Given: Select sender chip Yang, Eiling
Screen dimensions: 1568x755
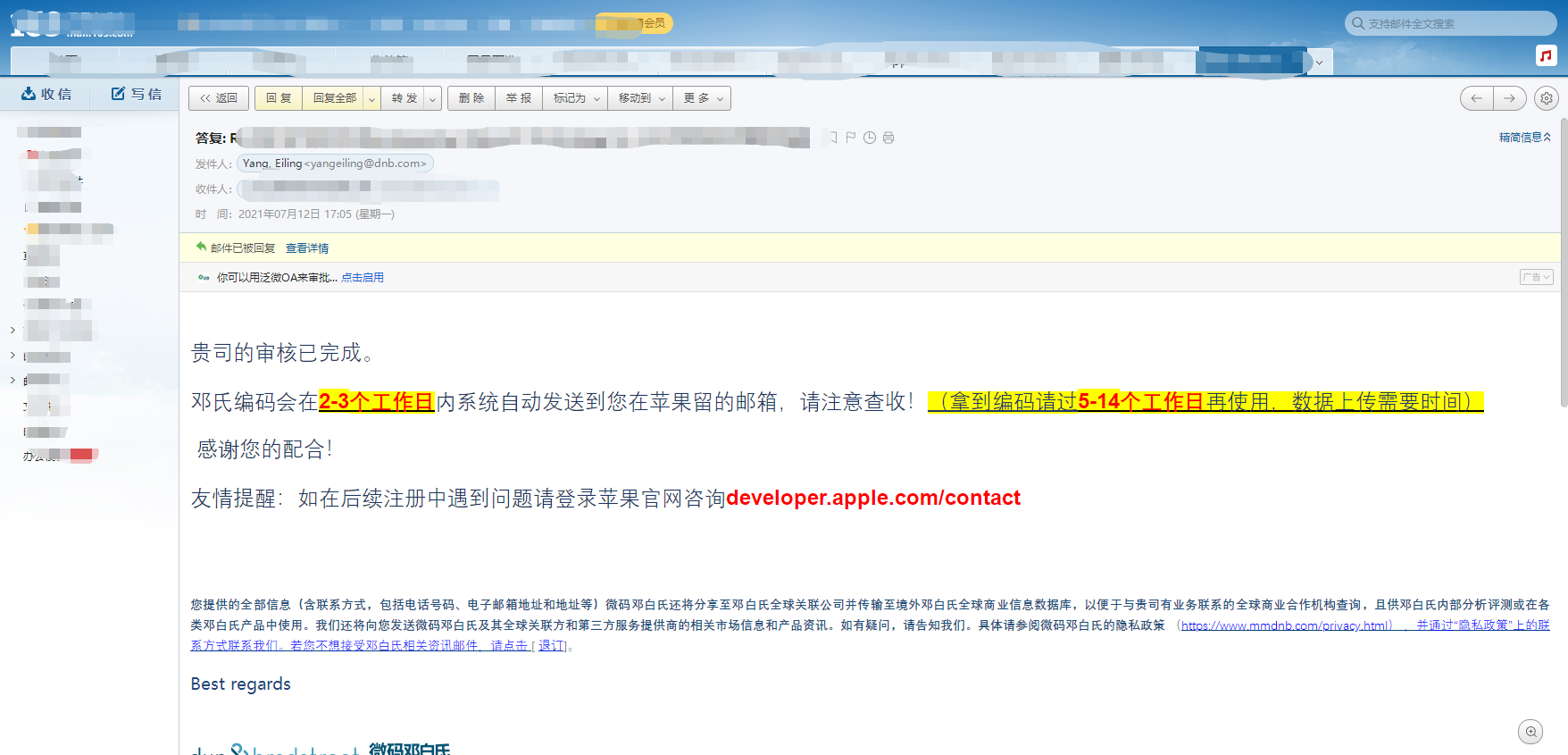Looking at the screenshot, I should 335,164.
